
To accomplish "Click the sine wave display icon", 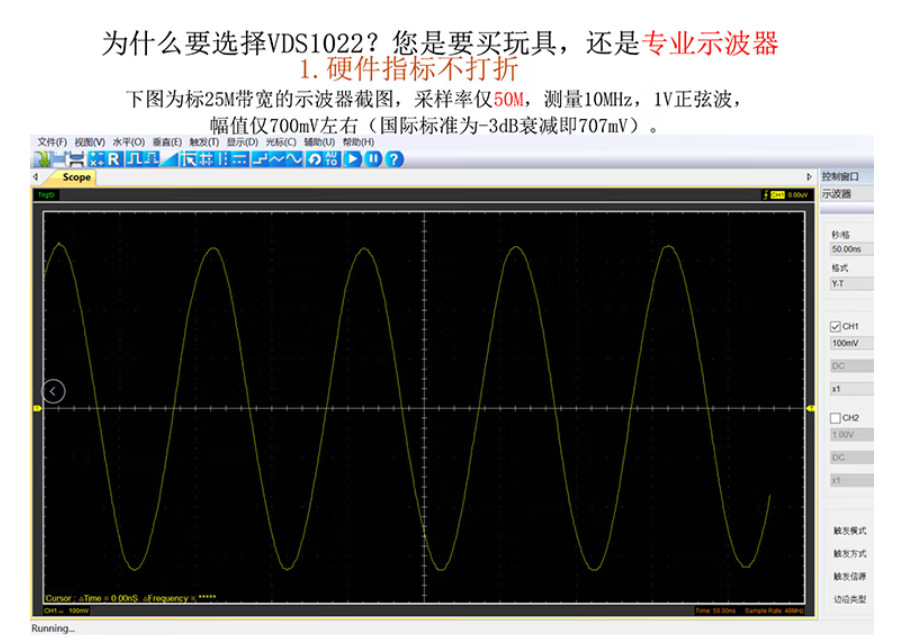I will click(x=294, y=159).
